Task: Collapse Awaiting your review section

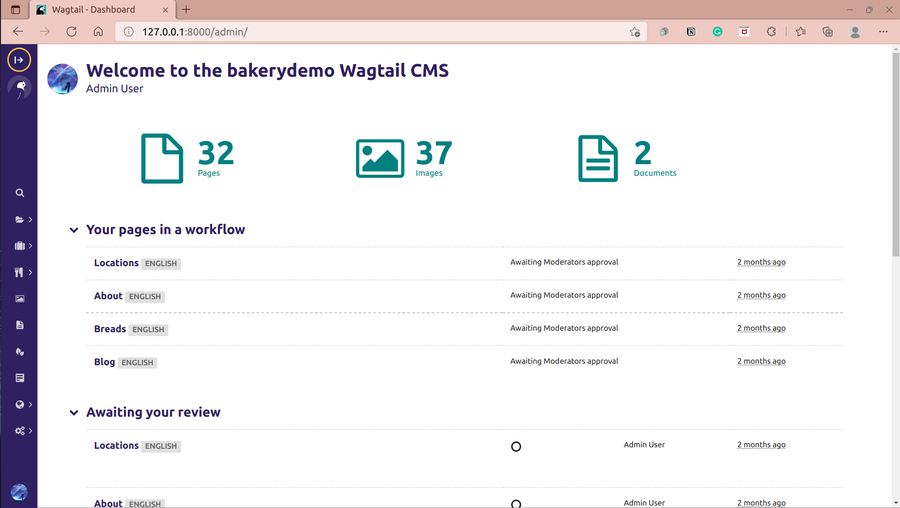Action: [x=73, y=413]
